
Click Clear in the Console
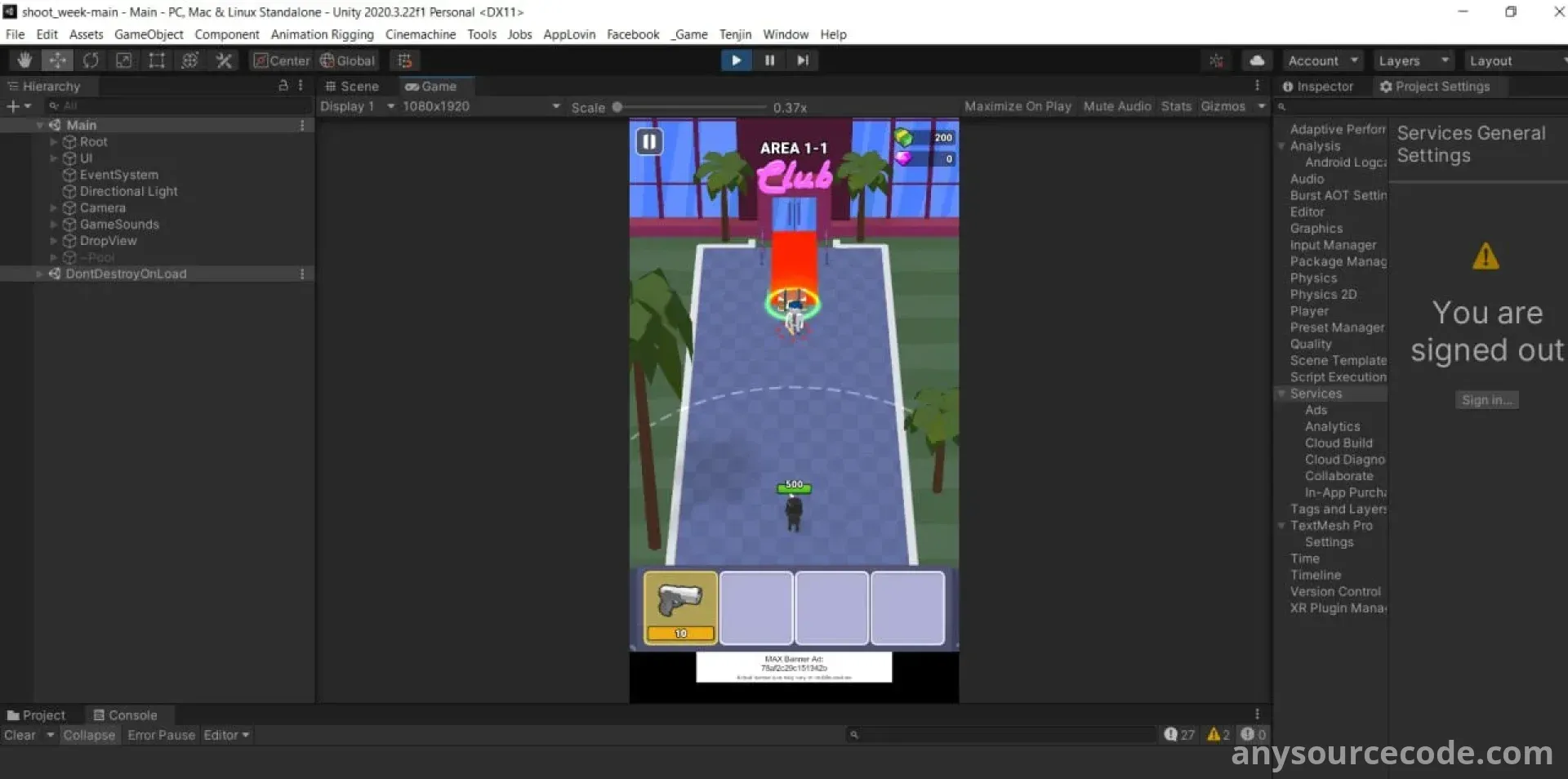(20, 735)
